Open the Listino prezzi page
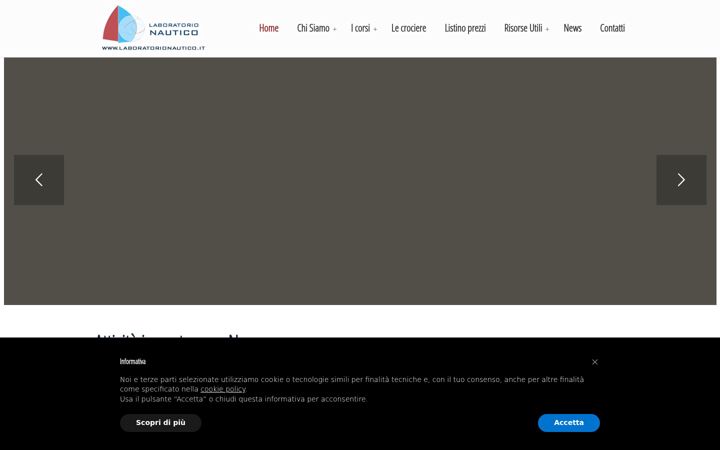720x450 pixels. pos(465,28)
